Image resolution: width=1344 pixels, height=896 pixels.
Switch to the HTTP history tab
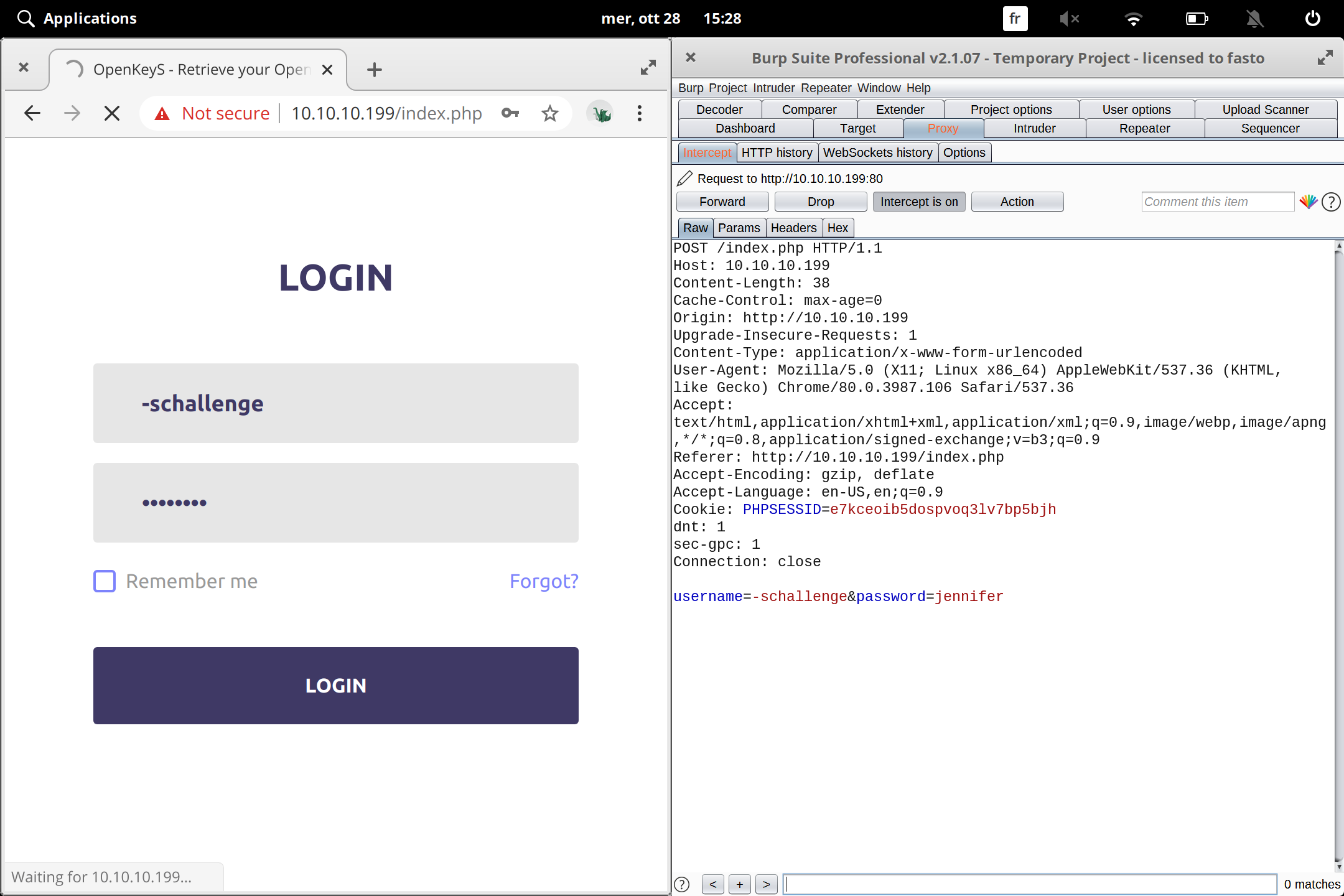tap(777, 152)
